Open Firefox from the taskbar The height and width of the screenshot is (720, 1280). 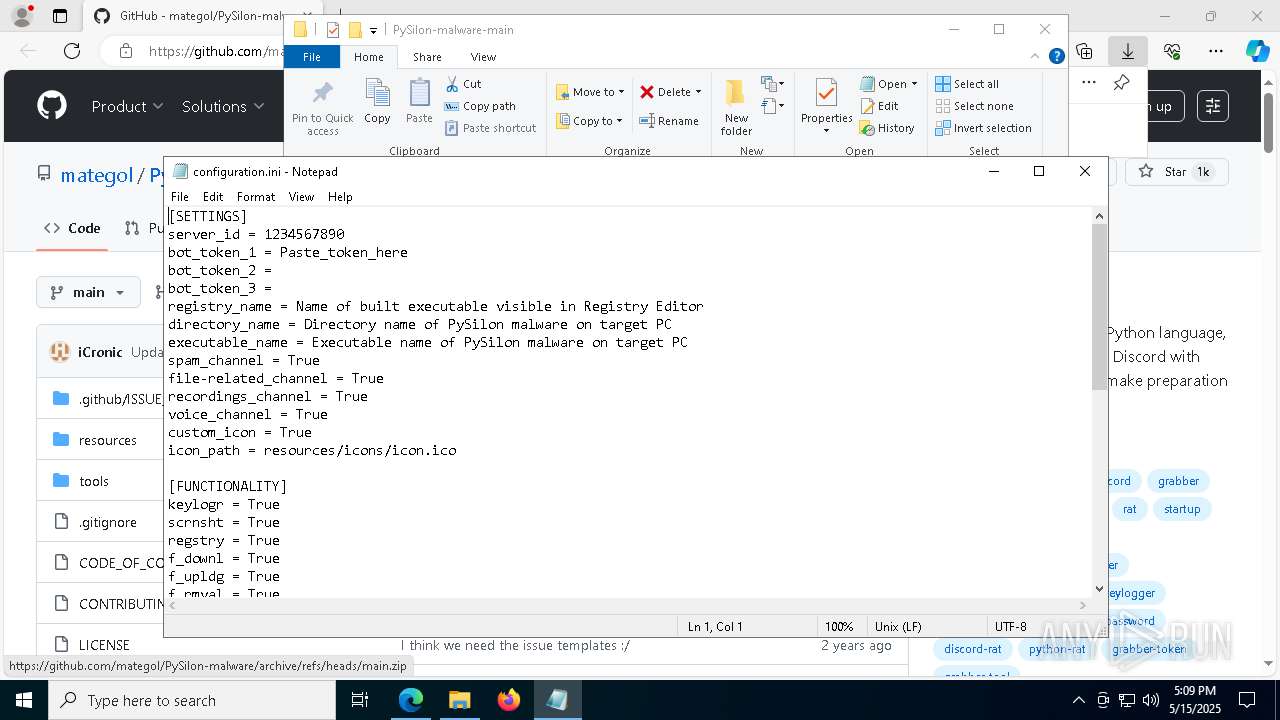(x=508, y=700)
